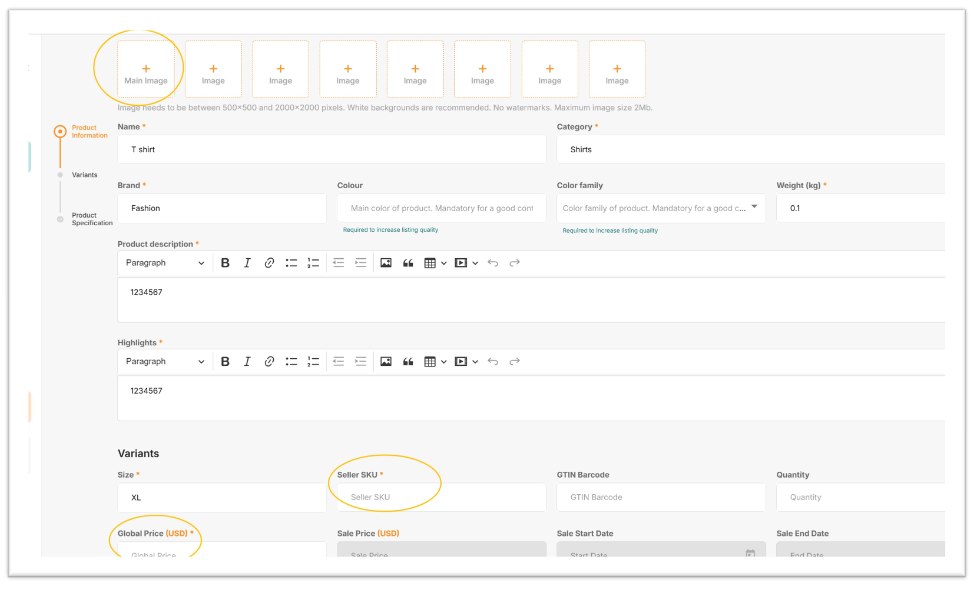Image resolution: width=974 pixels, height=595 pixels.
Task: Add block quote in Highlights editor
Action: (x=408, y=361)
